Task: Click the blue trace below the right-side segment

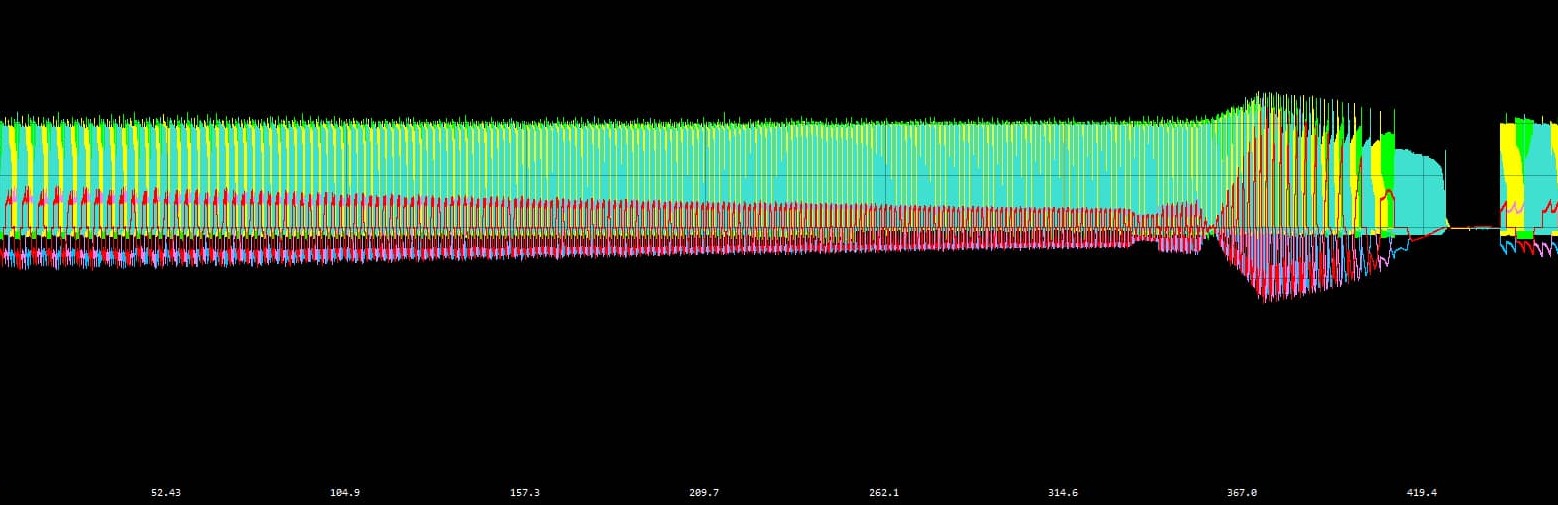Action: (1506, 247)
